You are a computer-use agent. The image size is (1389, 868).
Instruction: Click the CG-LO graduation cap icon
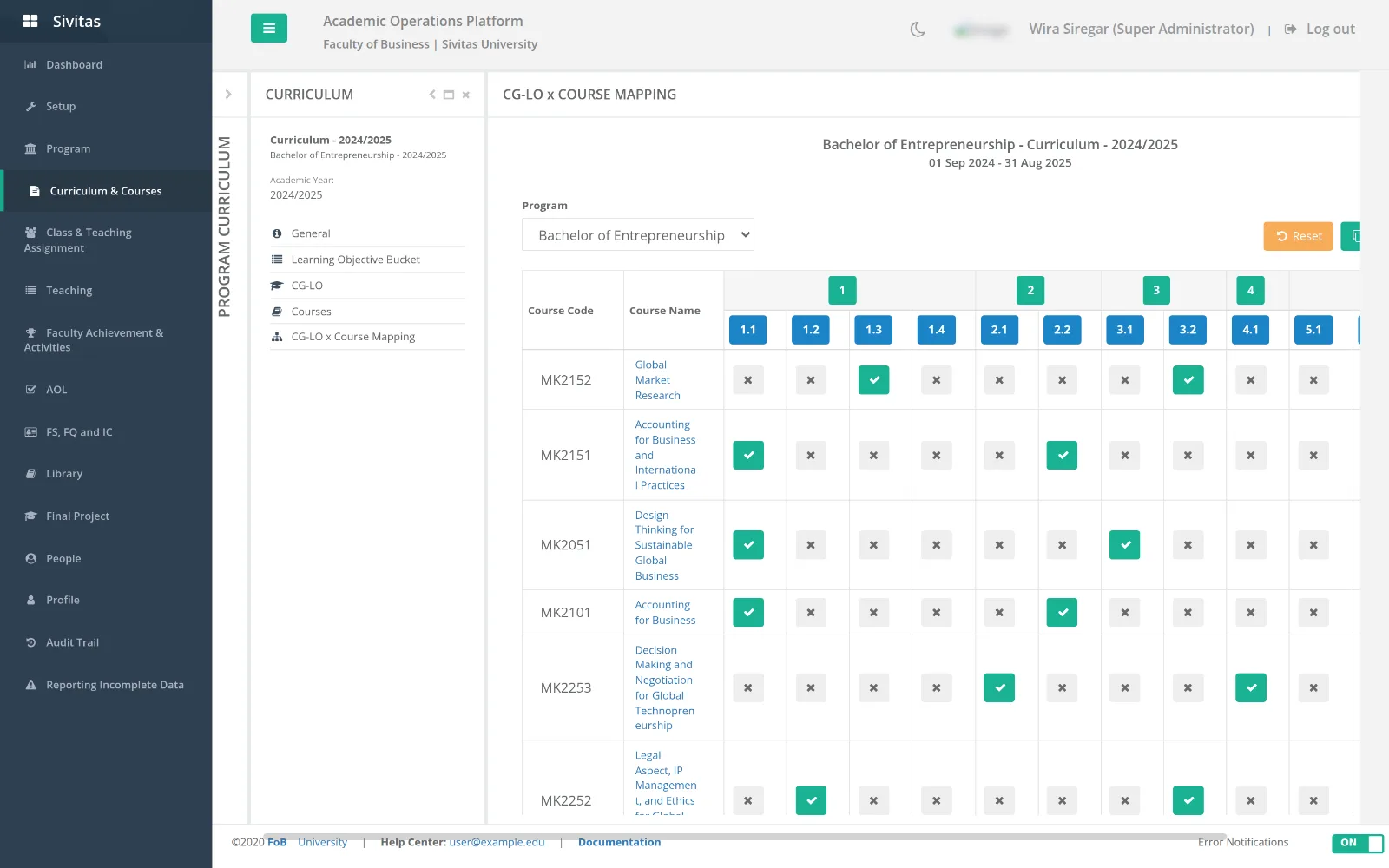coord(277,286)
